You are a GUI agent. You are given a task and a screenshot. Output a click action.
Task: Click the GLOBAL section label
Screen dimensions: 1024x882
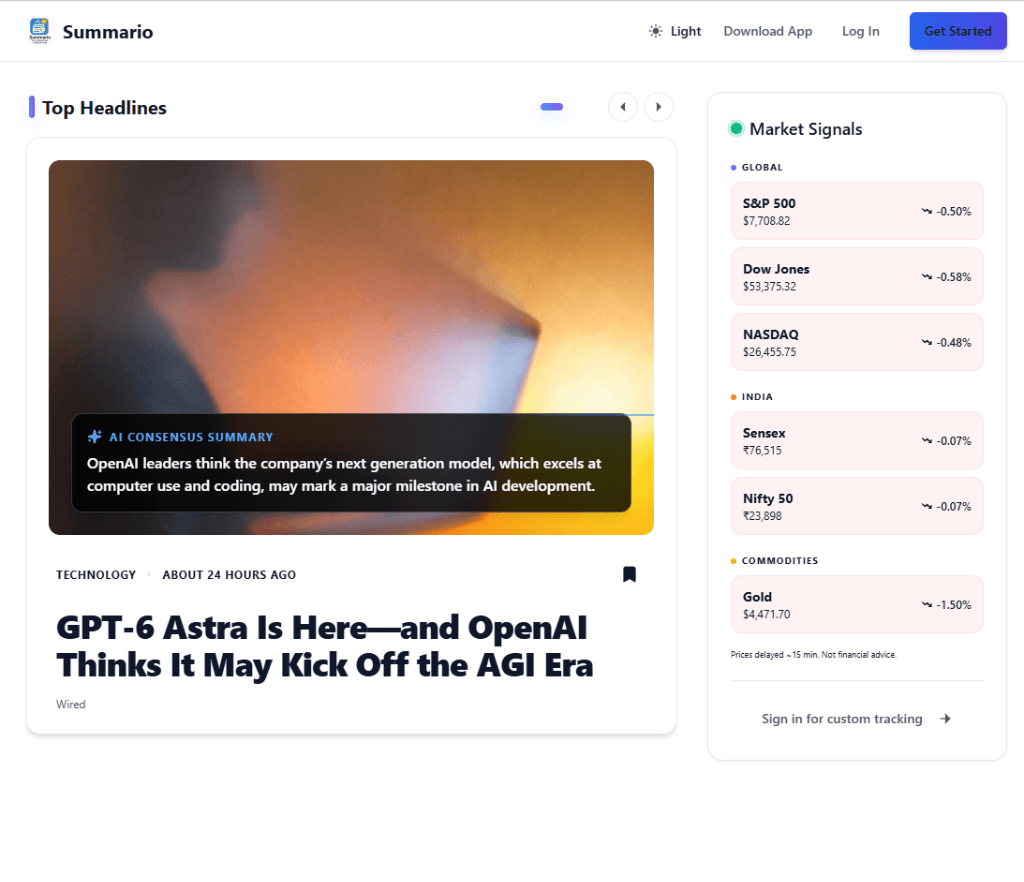pos(762,167)
